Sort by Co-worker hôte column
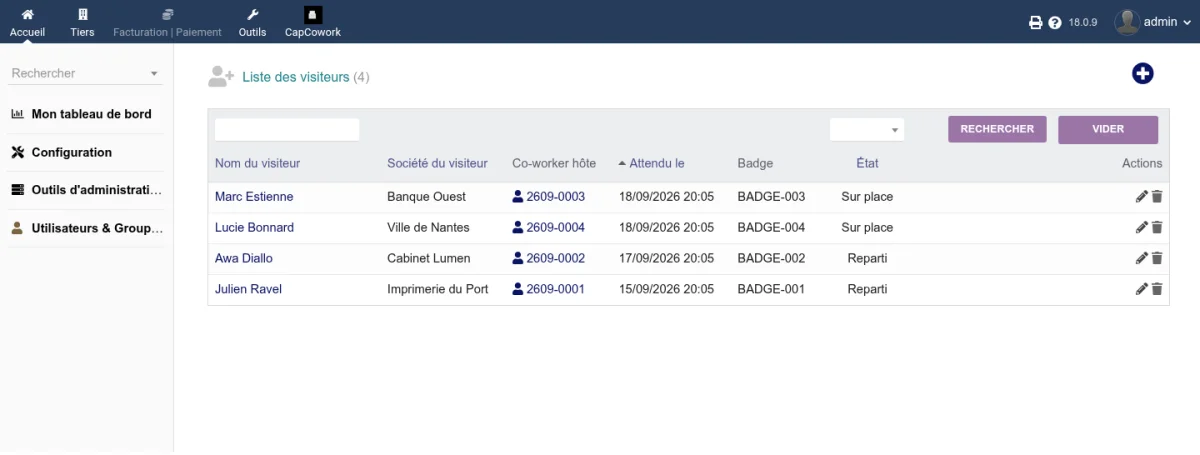This screenshot has height=455, width=1200. [554, 163]
